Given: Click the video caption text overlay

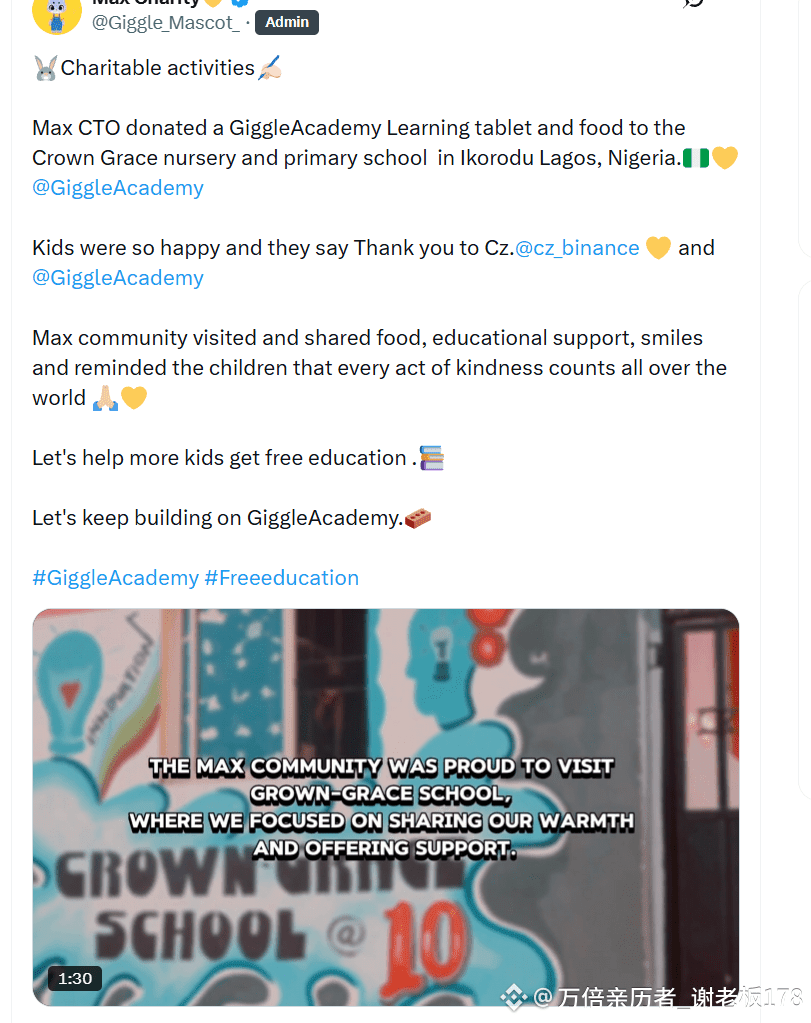Looking at the screenshot, I should click(x=382, y=807).
